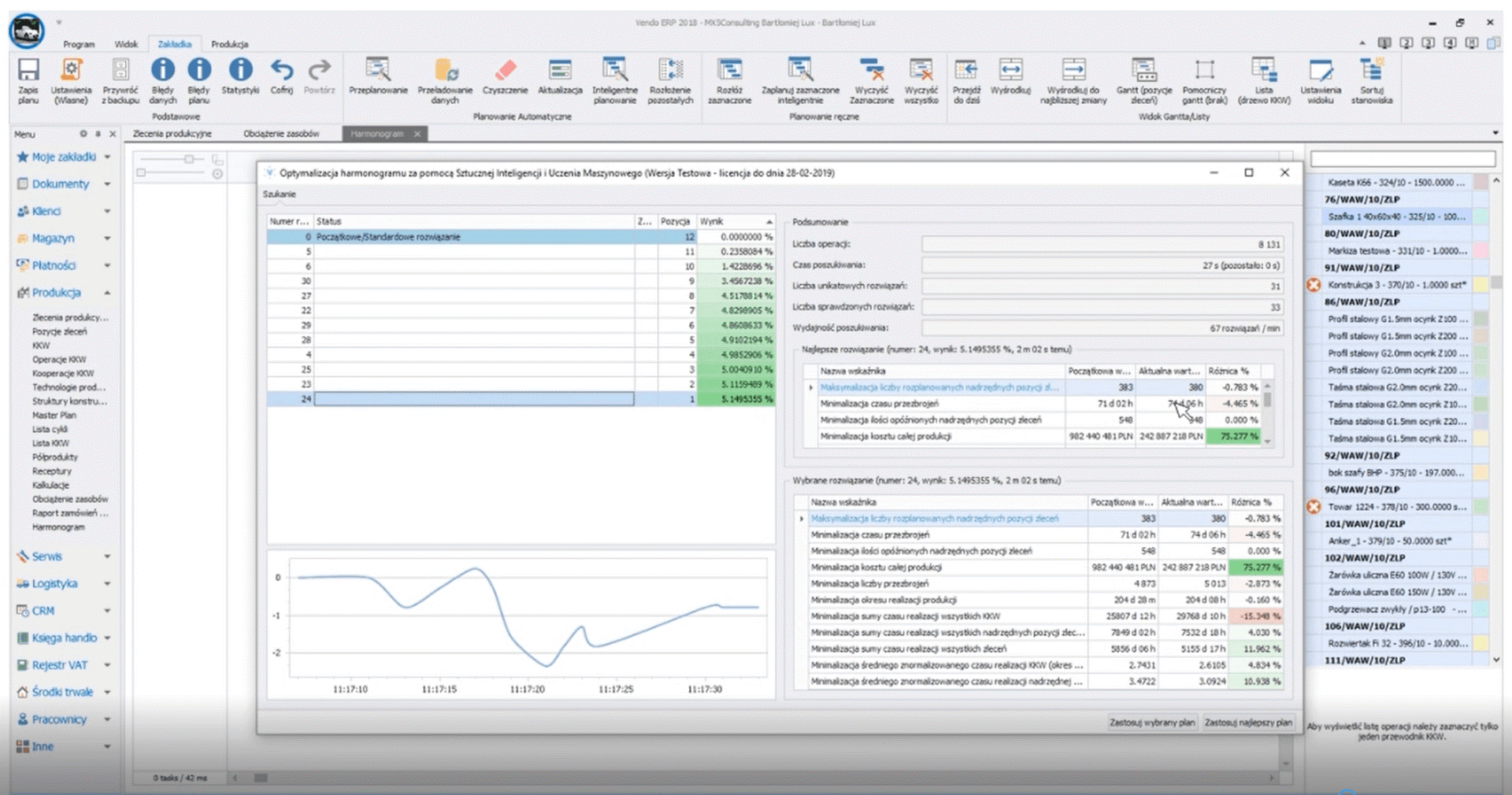
Task: Click Sortuj stanowiska icon
Action: [1372, 79]
